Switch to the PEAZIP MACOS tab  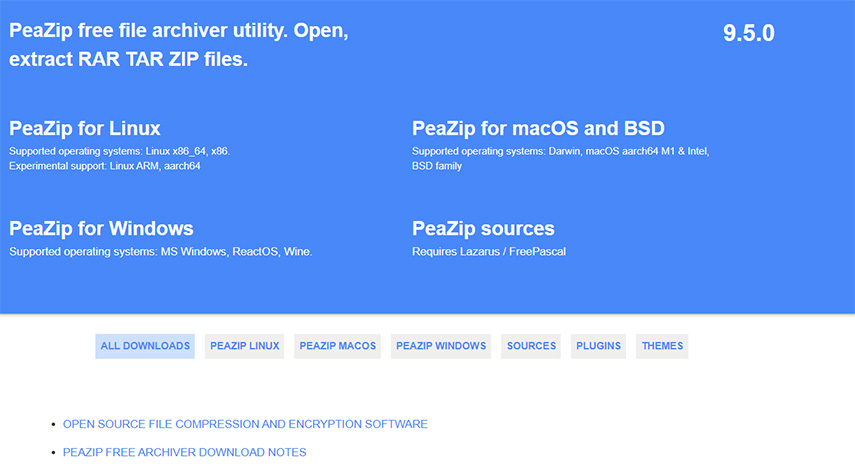[338, 346]
